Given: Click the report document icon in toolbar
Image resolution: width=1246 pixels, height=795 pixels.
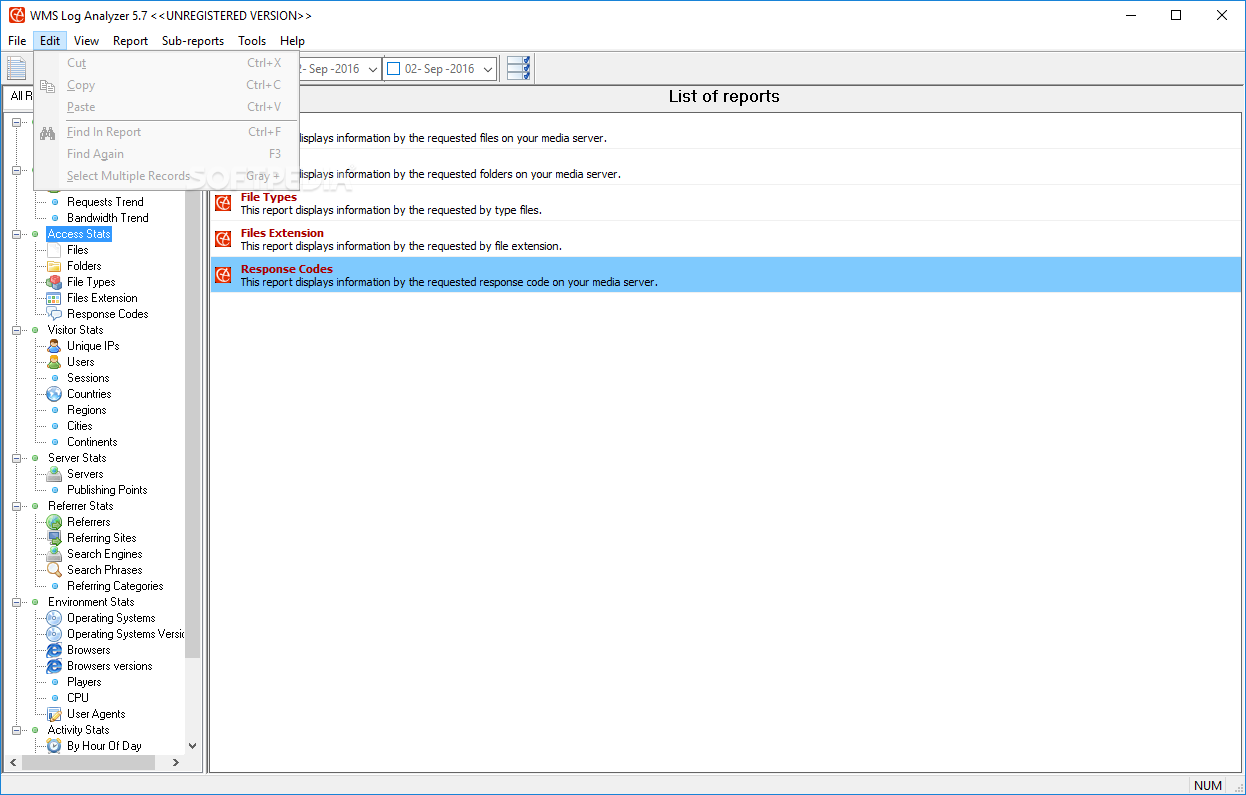Looking at the screenshot, I should [x=17, y=68].
